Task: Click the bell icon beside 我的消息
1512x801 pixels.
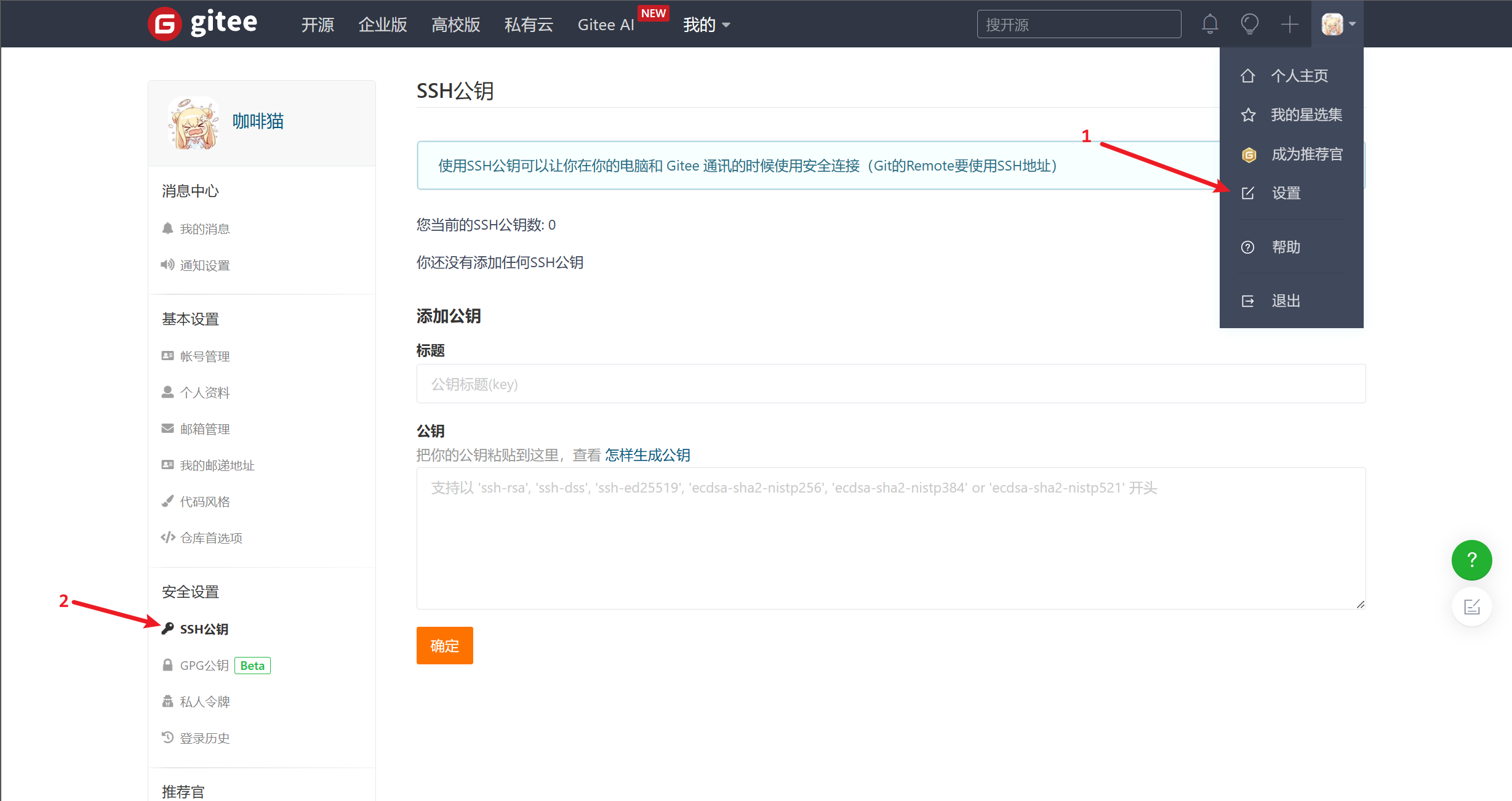Action: pyautogui.click(x=167, y=228)
